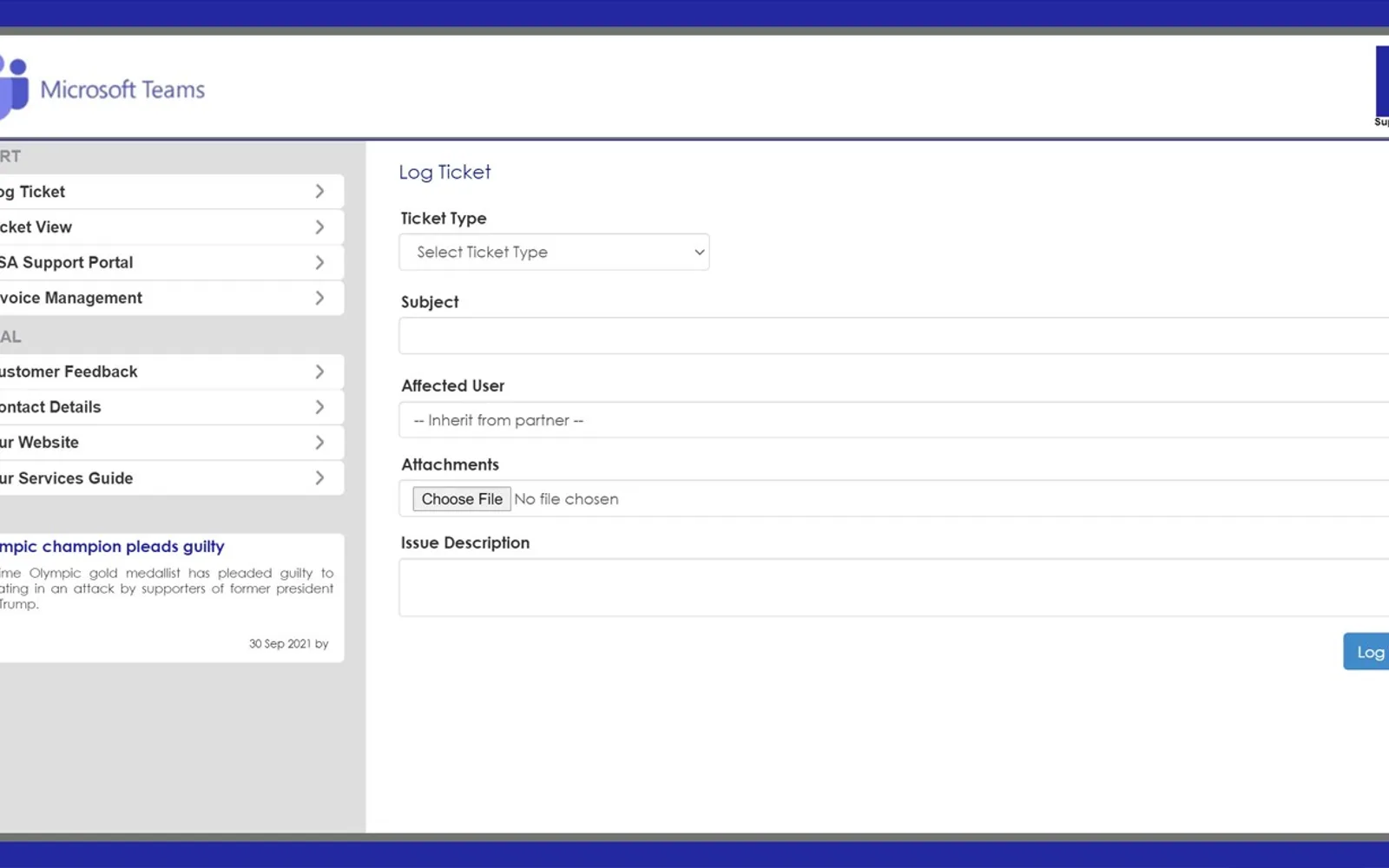Click into the Issue Description text area
The image size is (1389, 868).
(x=894, y=588)
